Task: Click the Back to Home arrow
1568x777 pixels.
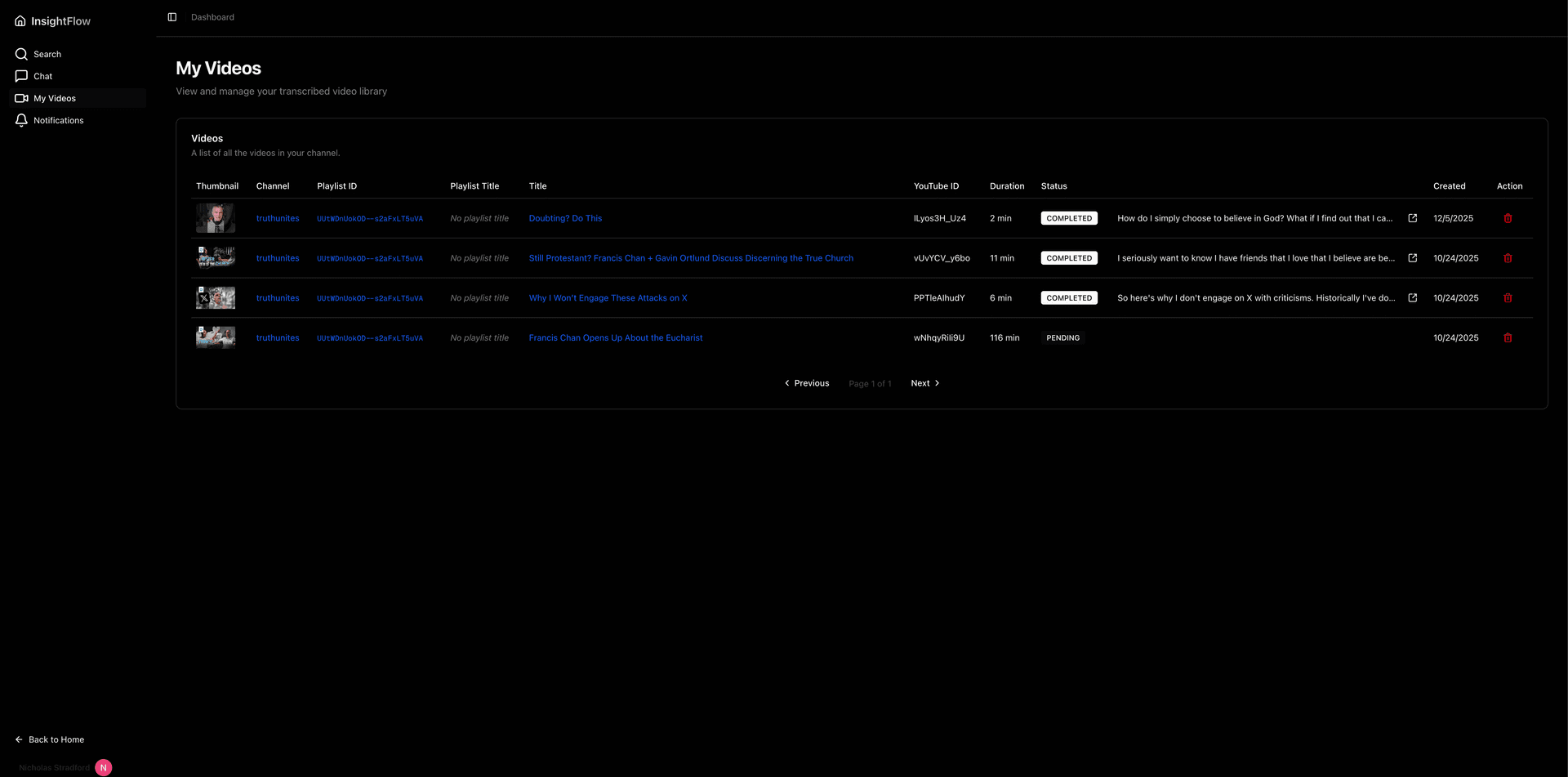Action: tap(18, 739)
